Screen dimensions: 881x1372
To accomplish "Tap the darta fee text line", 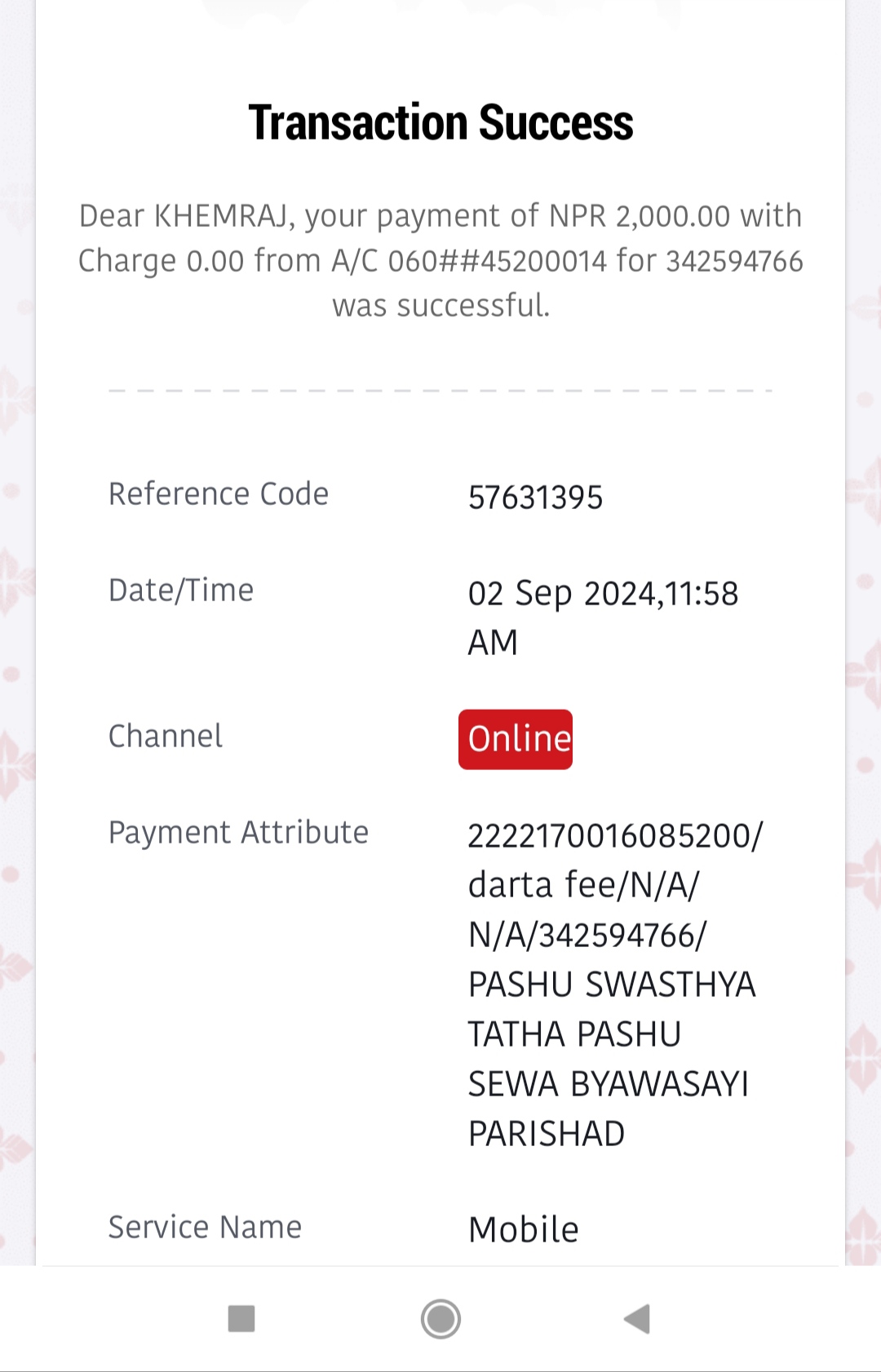I will (584, 886).
